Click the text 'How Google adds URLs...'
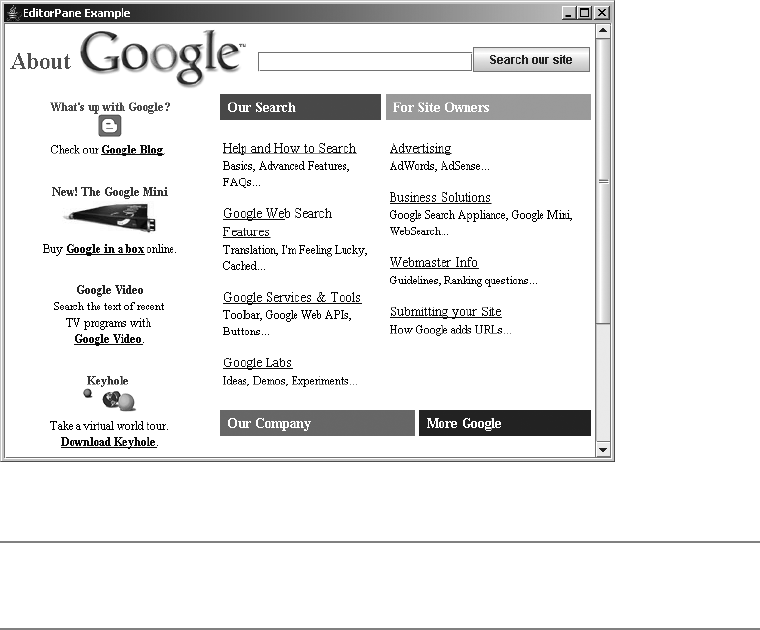Screen dimensions: 760x630 point(450,330)
